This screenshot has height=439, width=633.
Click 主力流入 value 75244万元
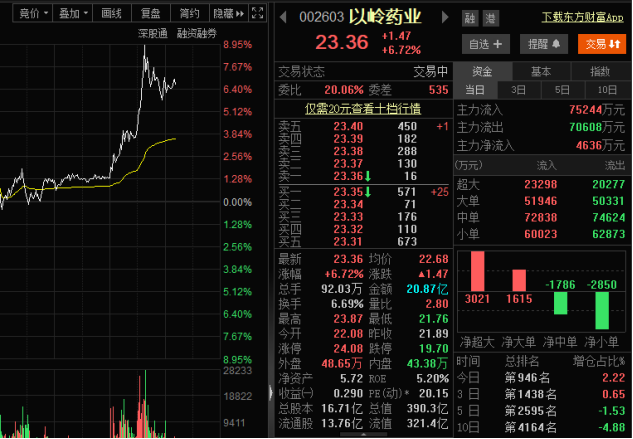[597, 109]
